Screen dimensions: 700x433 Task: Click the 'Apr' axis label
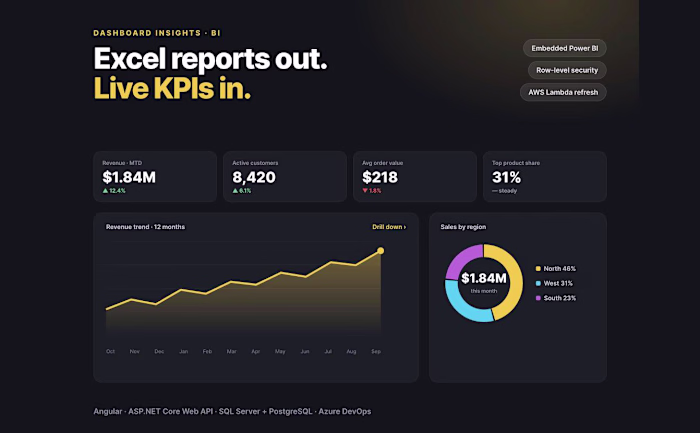click(255, 351)
